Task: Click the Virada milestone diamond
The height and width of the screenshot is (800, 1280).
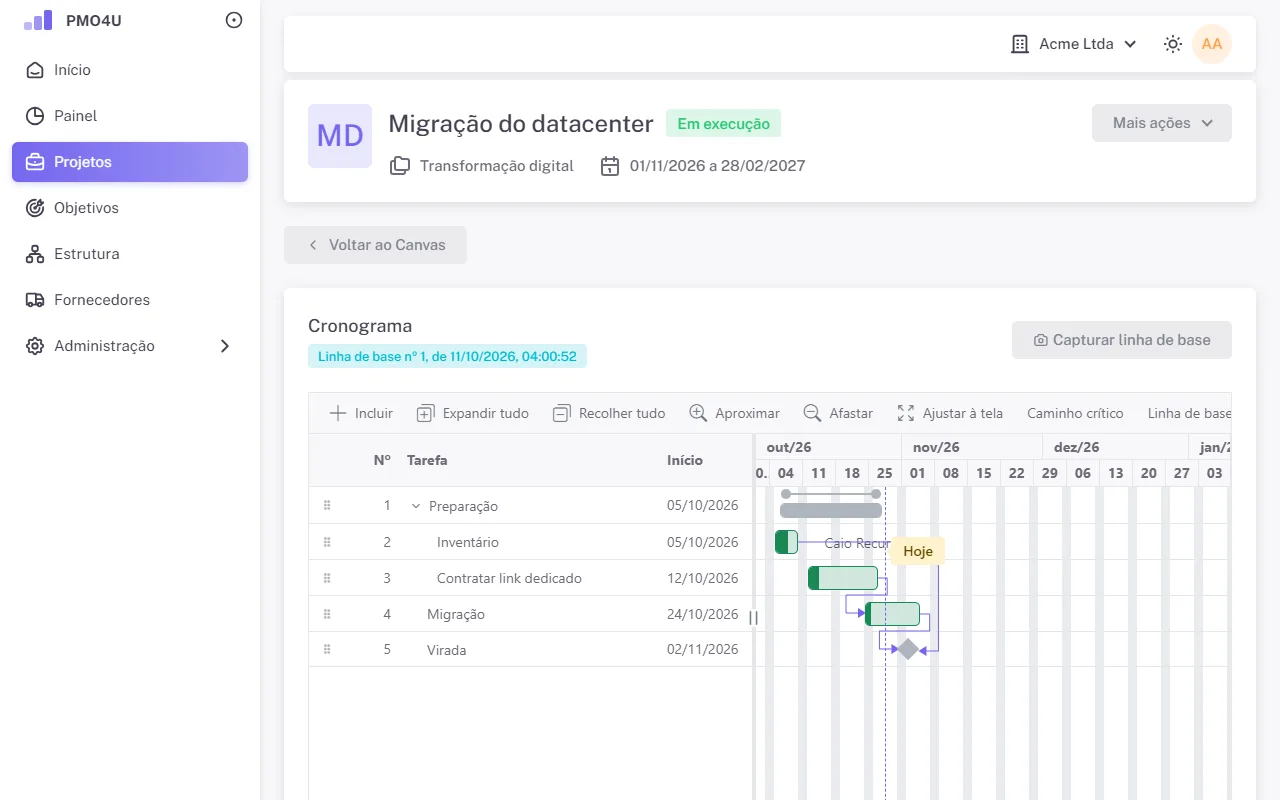Action: pyautogui.click(x=907, y=649)
